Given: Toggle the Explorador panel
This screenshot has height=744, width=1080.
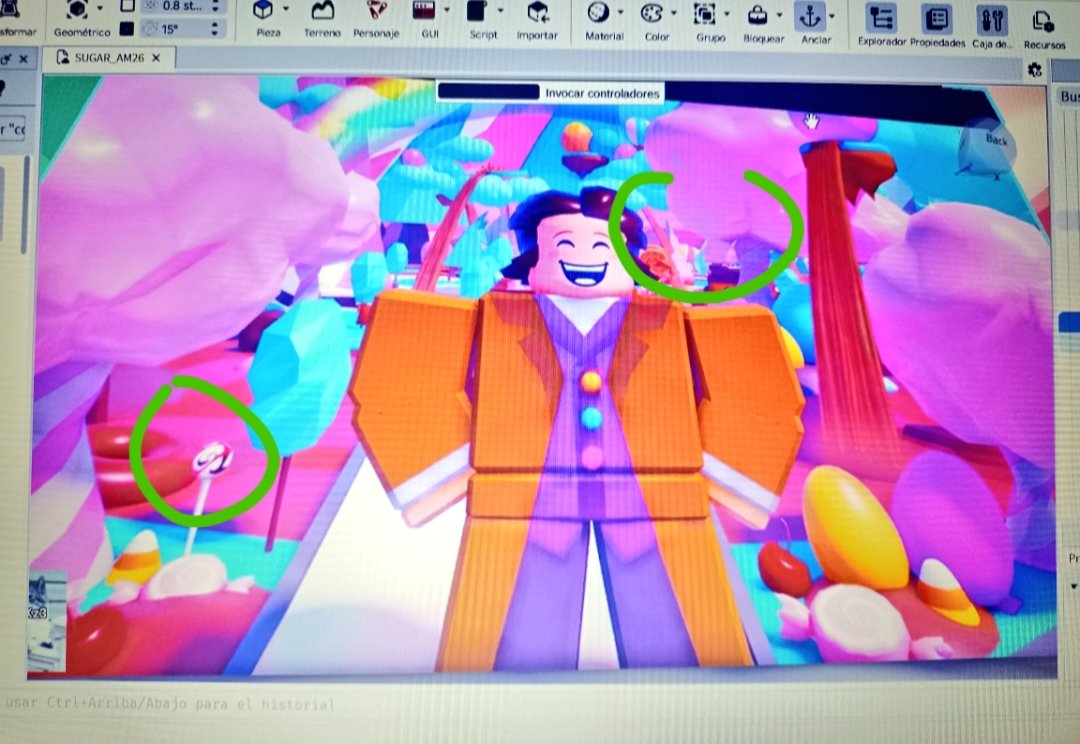Looking at the screenshot, I should 881,19.
